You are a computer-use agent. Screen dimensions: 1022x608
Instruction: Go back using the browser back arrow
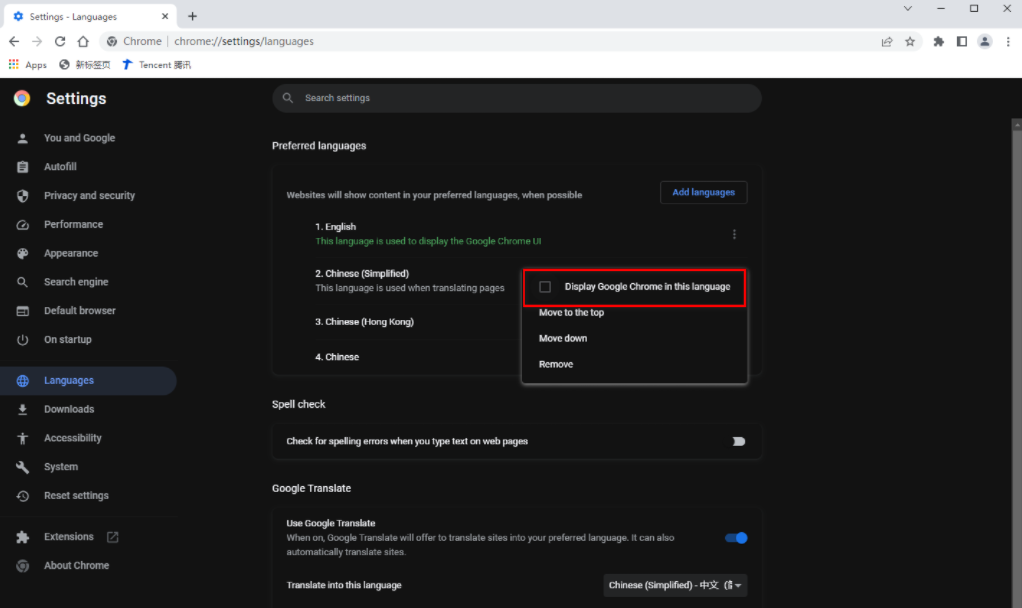click(x=14, y=41)
